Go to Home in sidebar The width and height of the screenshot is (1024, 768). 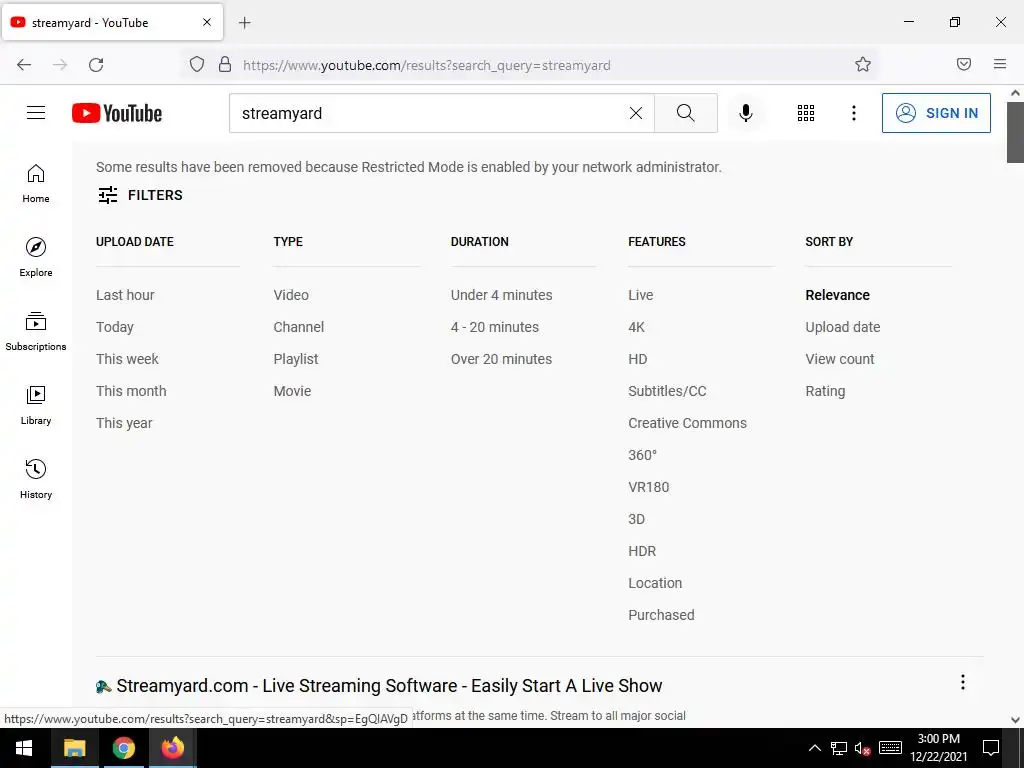pos(36,184)
